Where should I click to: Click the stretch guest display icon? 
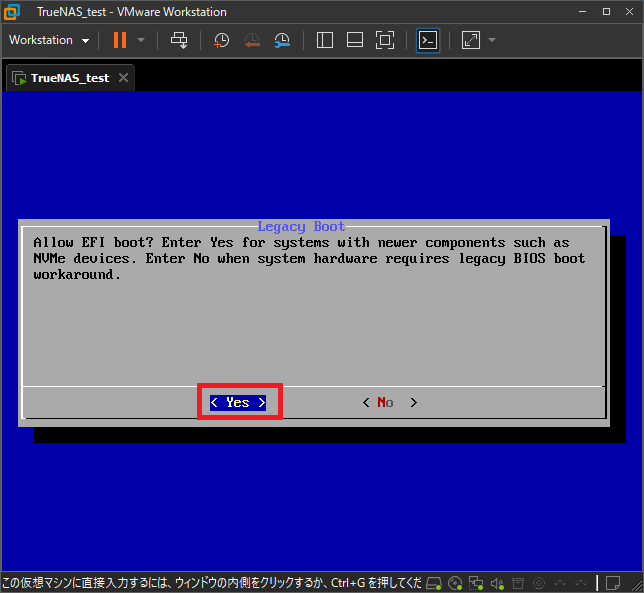tap(471, 40)
